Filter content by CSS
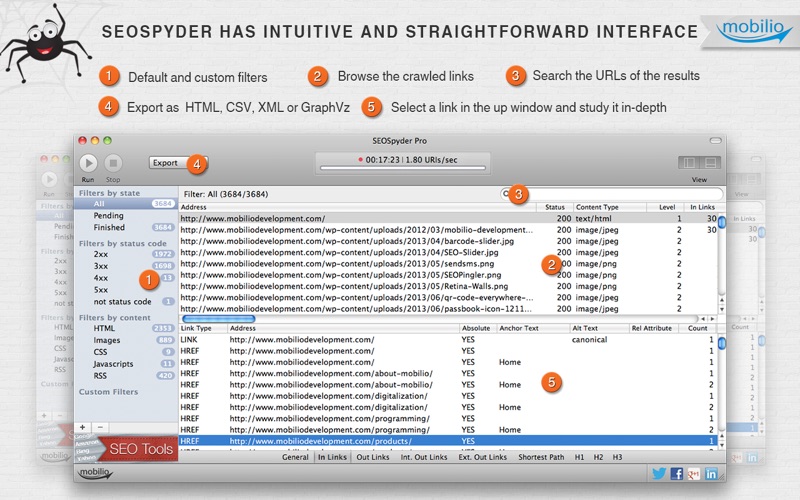The height and width of the screenshot is (500, 800). tap(126, 352)
